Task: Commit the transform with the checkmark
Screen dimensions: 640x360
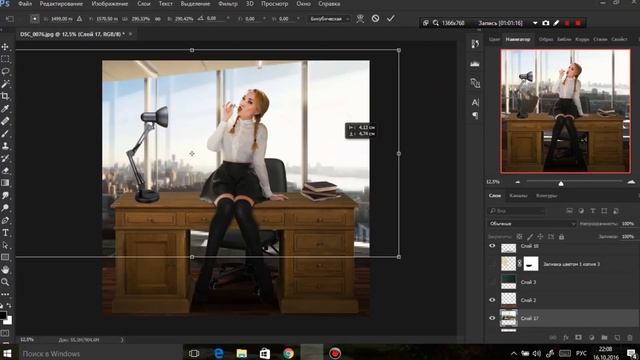Action: (391, 18)
